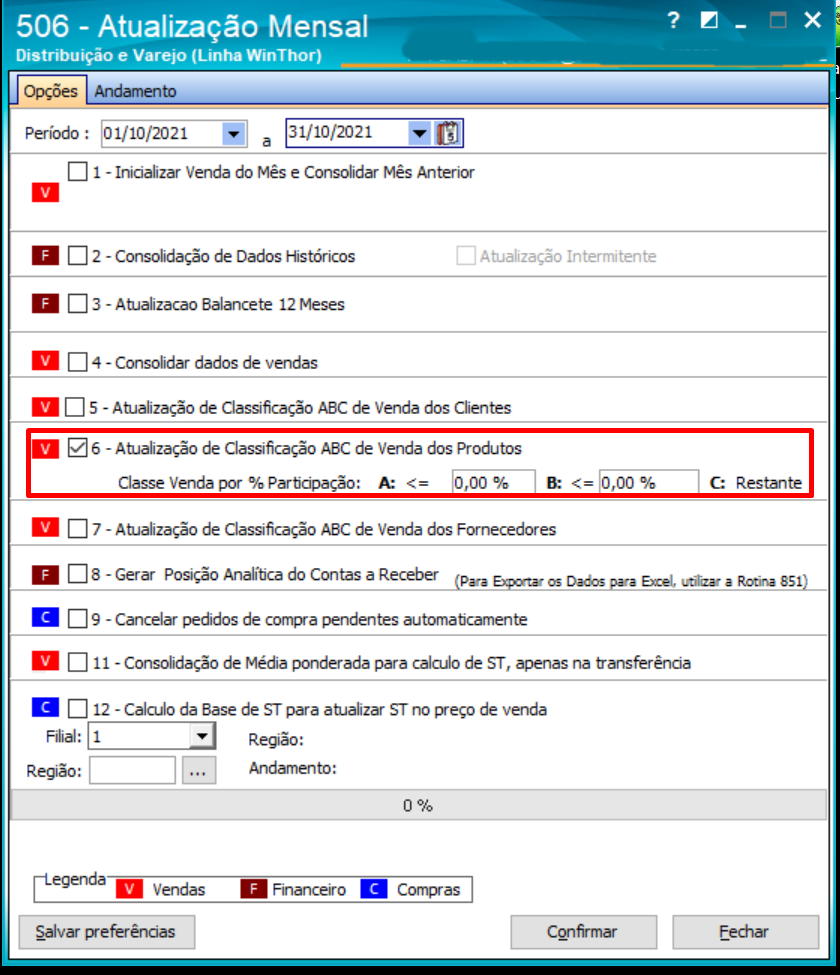Open the start date 01/10/2021 dropdown arrow
Screen dimensions: 840x975
[234, 134]
